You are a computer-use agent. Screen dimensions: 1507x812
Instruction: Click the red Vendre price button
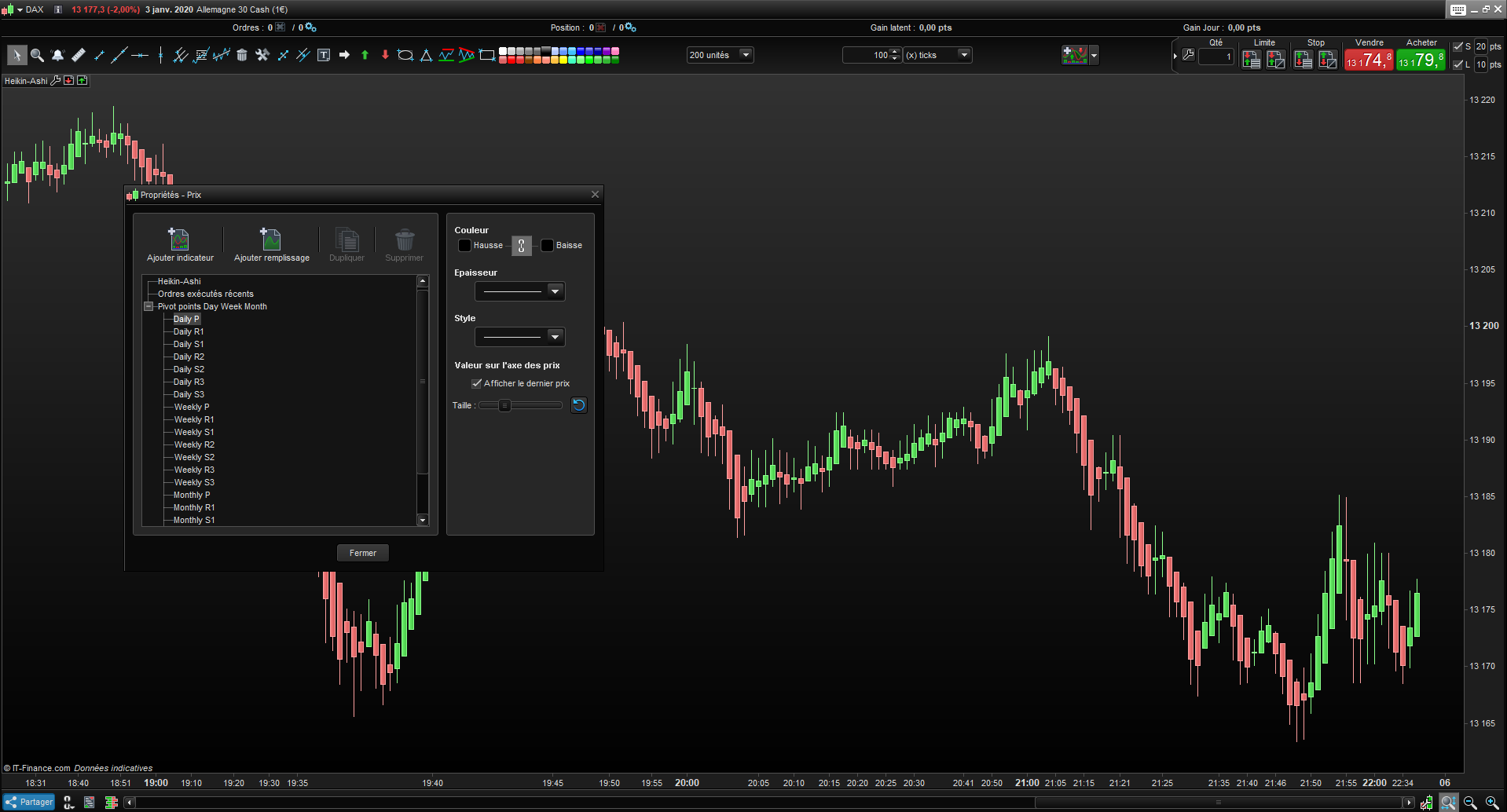1369,60
